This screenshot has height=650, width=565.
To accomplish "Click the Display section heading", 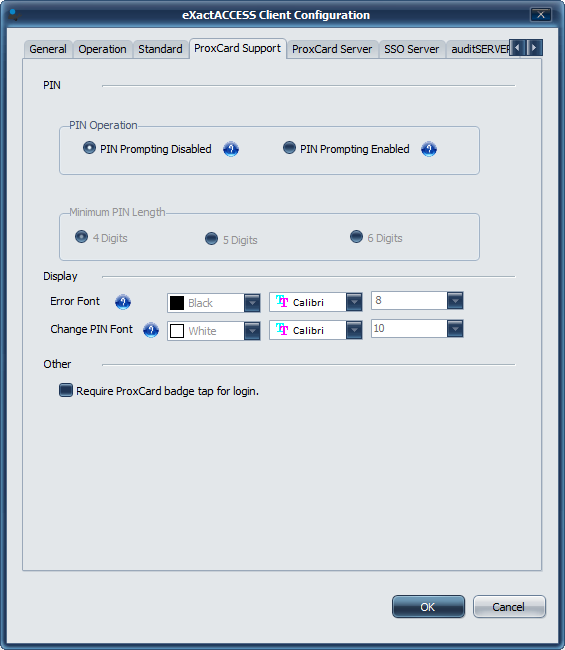I will (60, 276).
